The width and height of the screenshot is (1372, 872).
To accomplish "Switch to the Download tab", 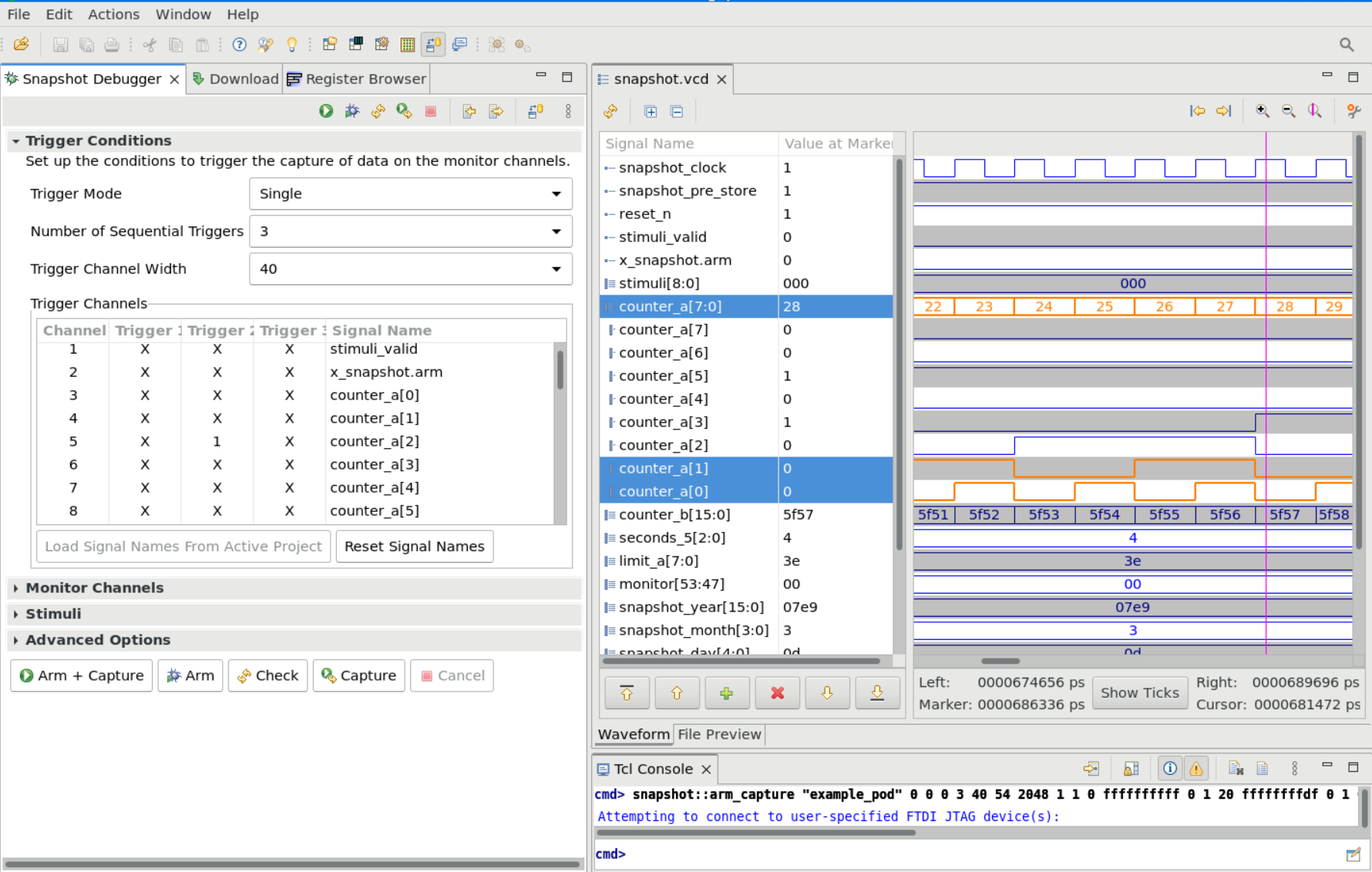I will 235,79.
